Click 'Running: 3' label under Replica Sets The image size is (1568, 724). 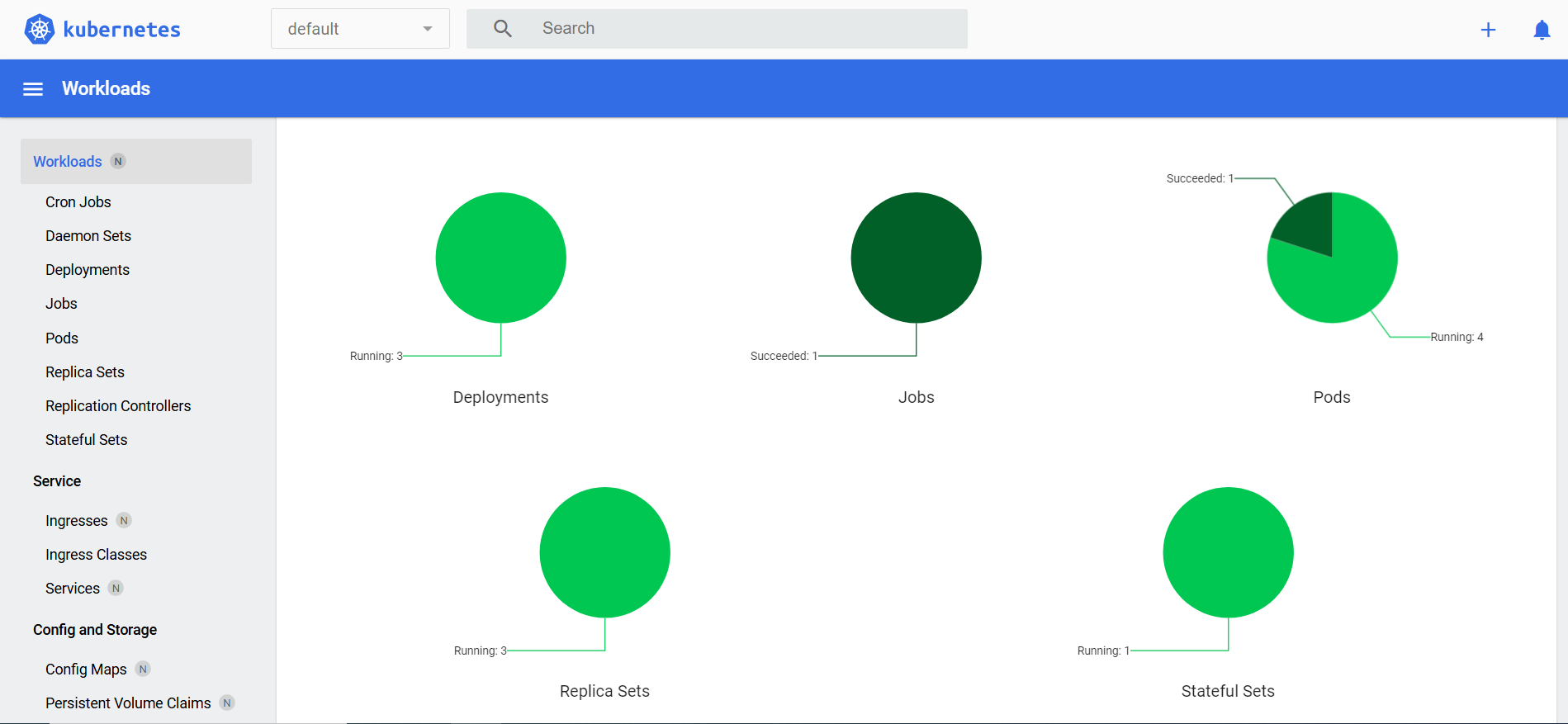click(481, 651)
